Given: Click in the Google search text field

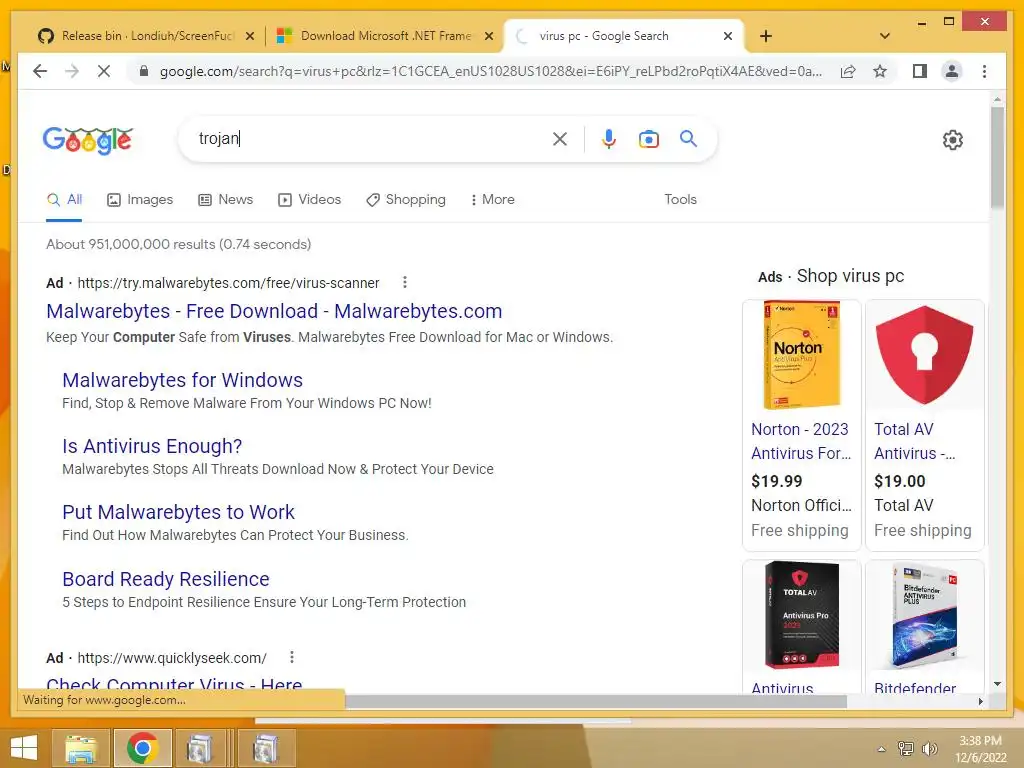Looking at the screenshot, I should coord(369,138).
